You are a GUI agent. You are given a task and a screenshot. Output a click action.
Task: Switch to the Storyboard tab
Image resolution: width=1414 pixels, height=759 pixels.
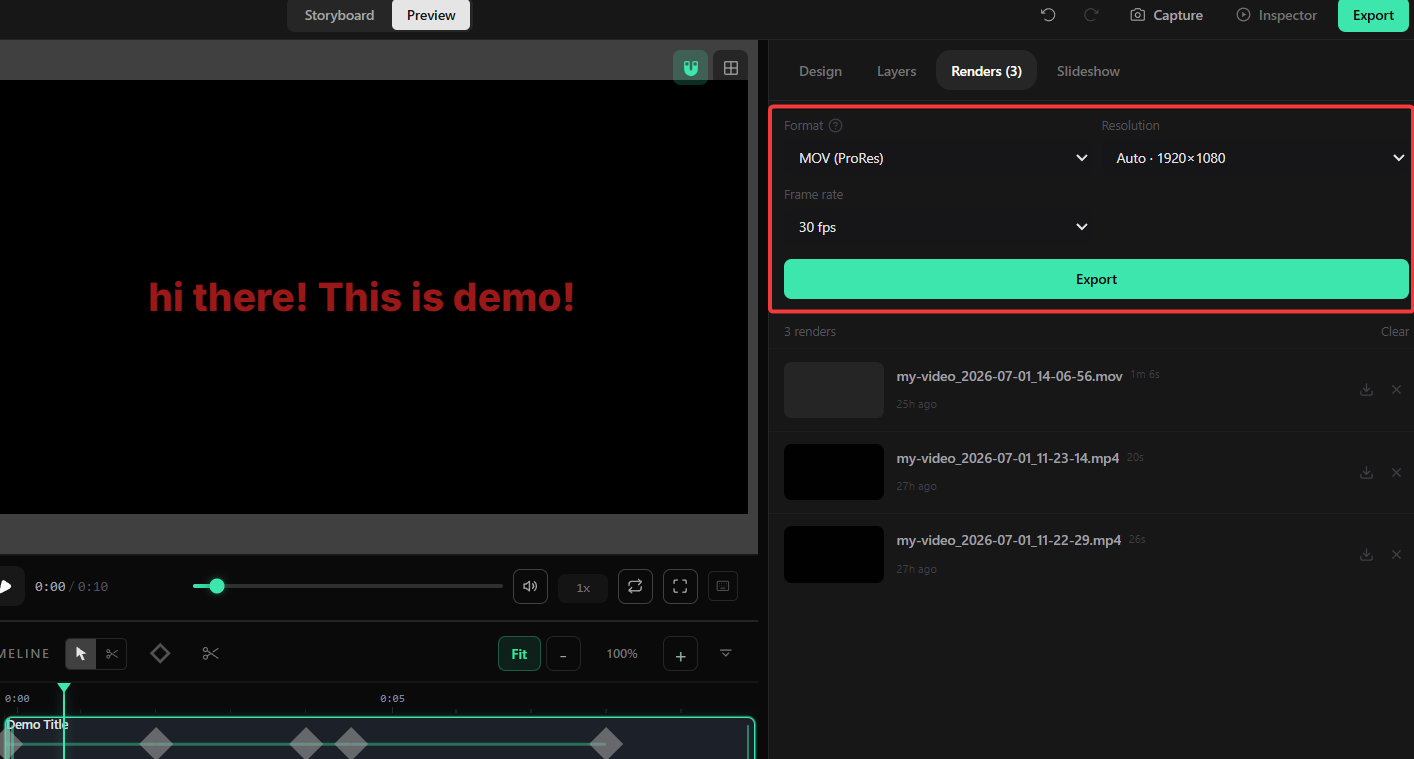click(340, 15)
